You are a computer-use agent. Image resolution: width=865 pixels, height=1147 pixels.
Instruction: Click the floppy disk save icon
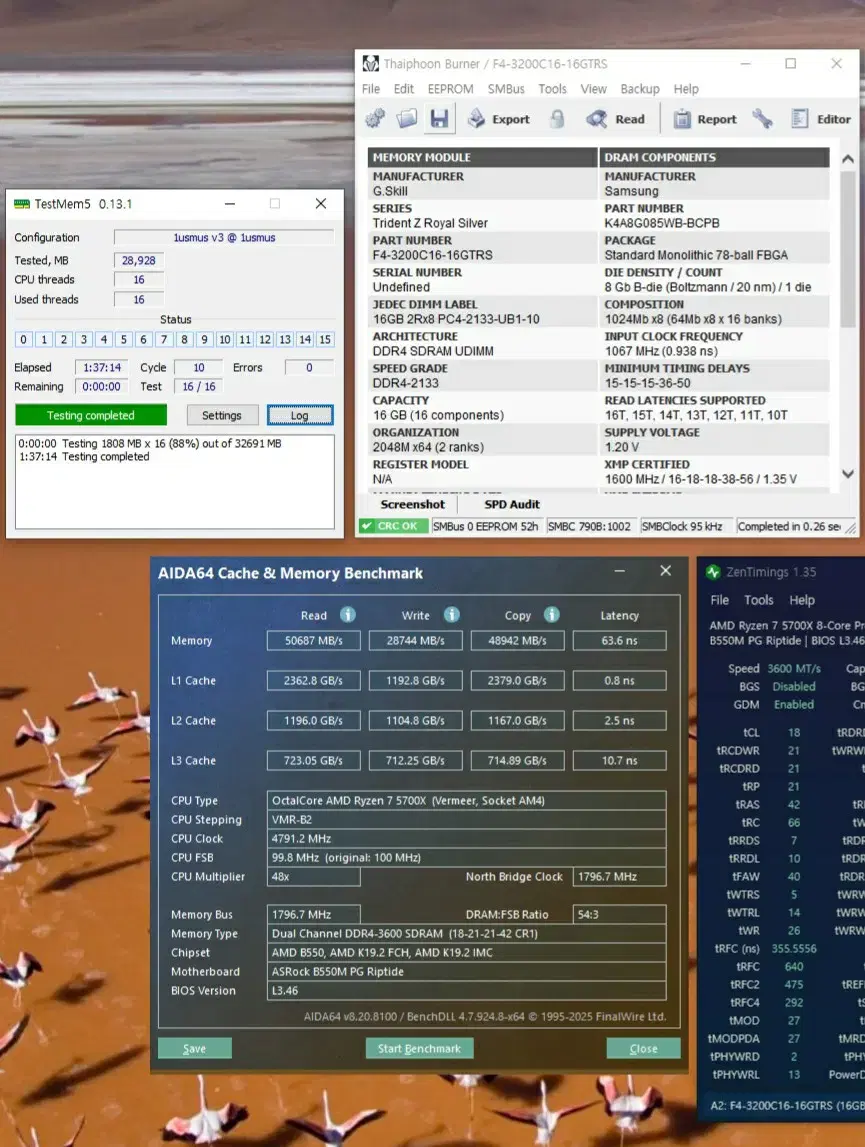click(438, 119)
